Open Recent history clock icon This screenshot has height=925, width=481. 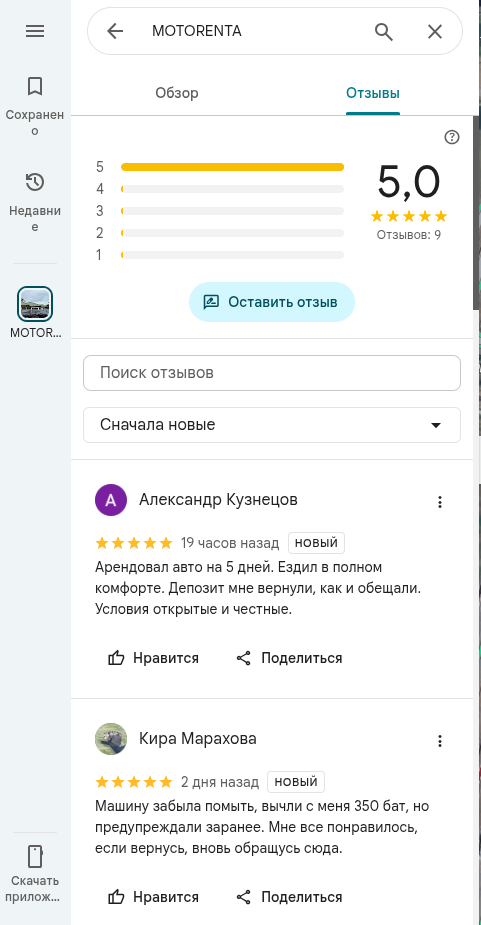tap(35, 182)
